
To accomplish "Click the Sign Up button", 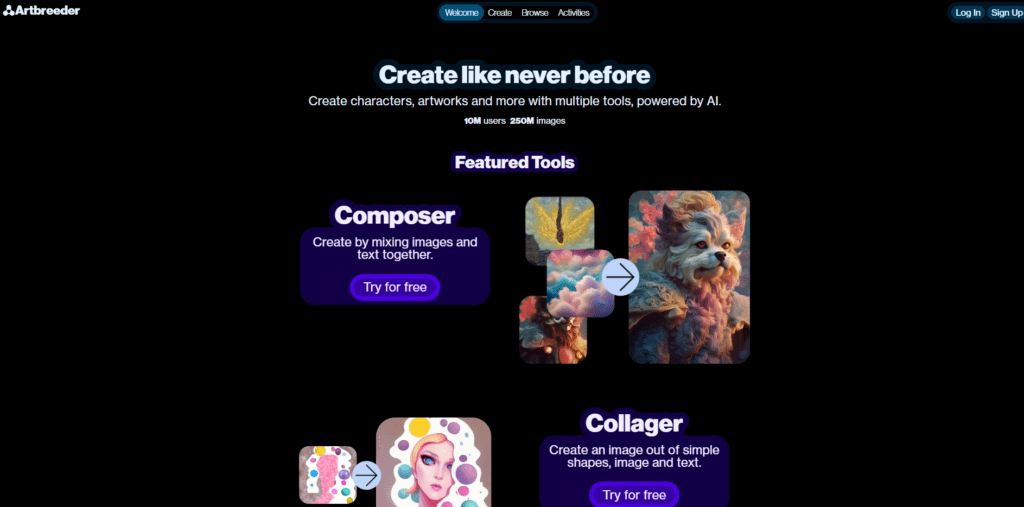I will [x=1005, y=12].
